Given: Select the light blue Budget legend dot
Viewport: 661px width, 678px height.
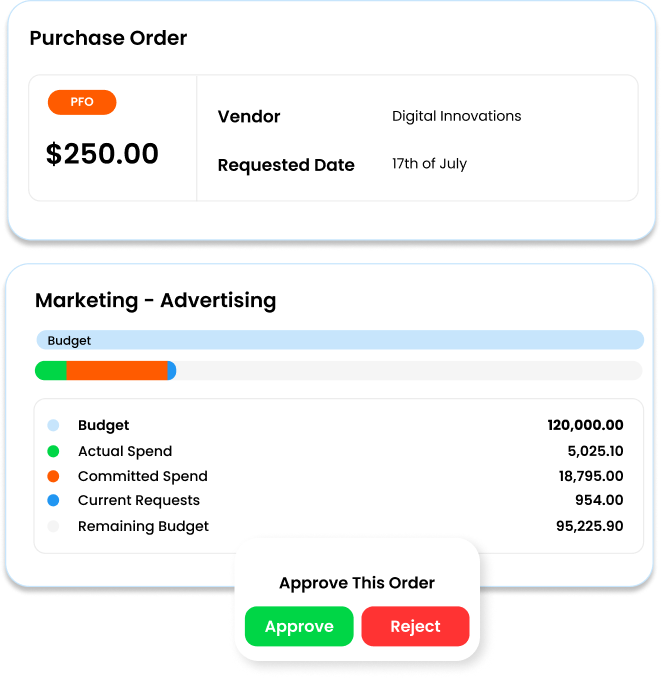Looking at the screenshot, I should (53, 425).
